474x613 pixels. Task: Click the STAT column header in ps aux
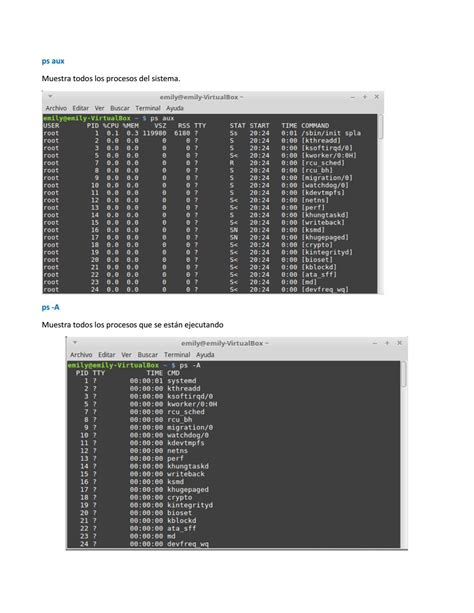click(x=237, y=125)
